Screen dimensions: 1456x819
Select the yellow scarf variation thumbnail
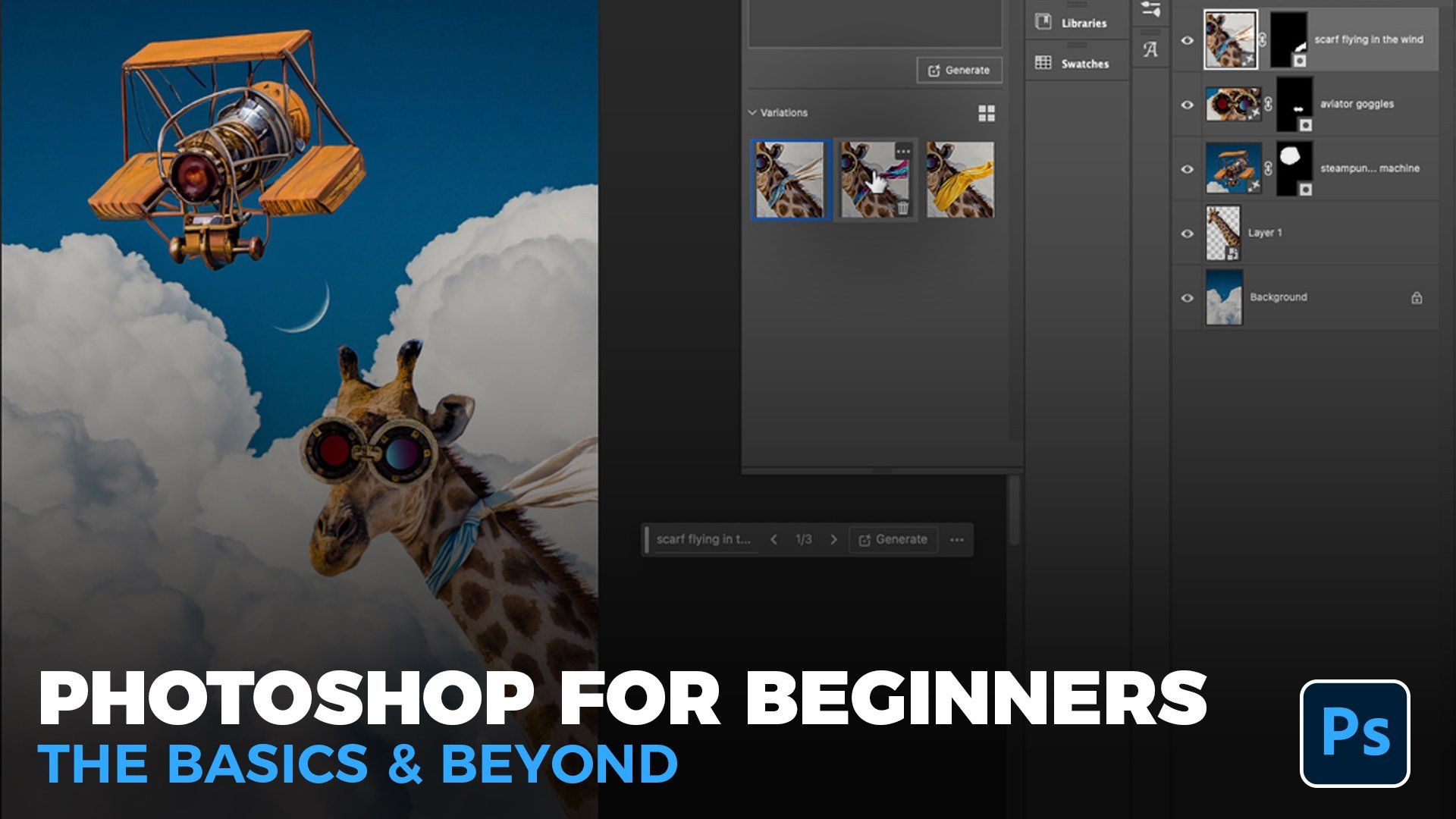click(959, 180)
